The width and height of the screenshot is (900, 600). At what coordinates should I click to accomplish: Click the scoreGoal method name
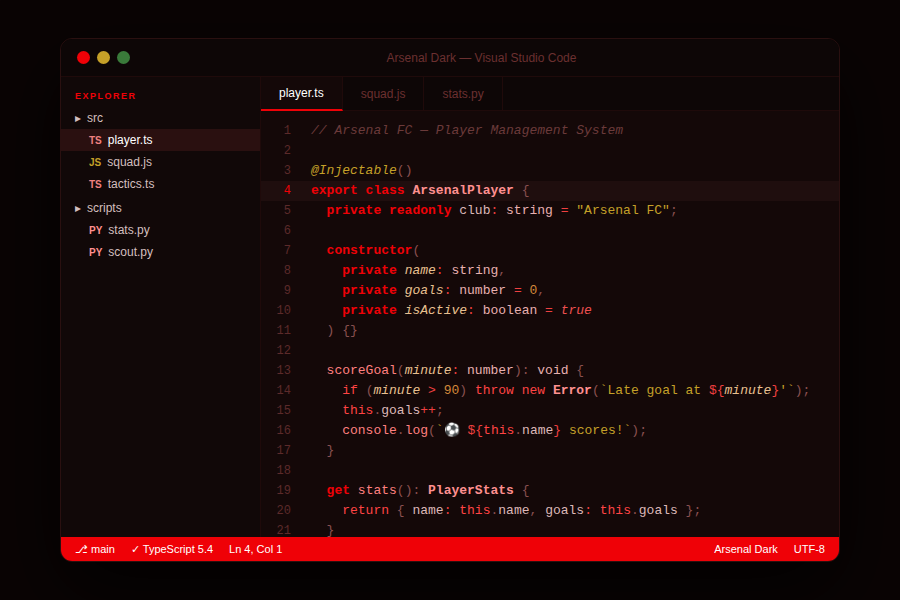pyautogui.click(x=362, y=370)
